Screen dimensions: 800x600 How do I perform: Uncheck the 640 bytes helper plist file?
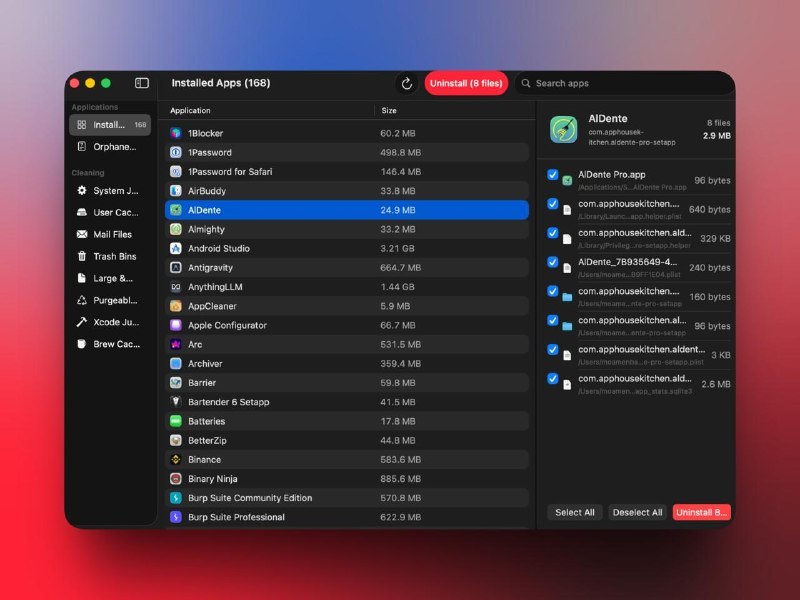click(553, 206)
